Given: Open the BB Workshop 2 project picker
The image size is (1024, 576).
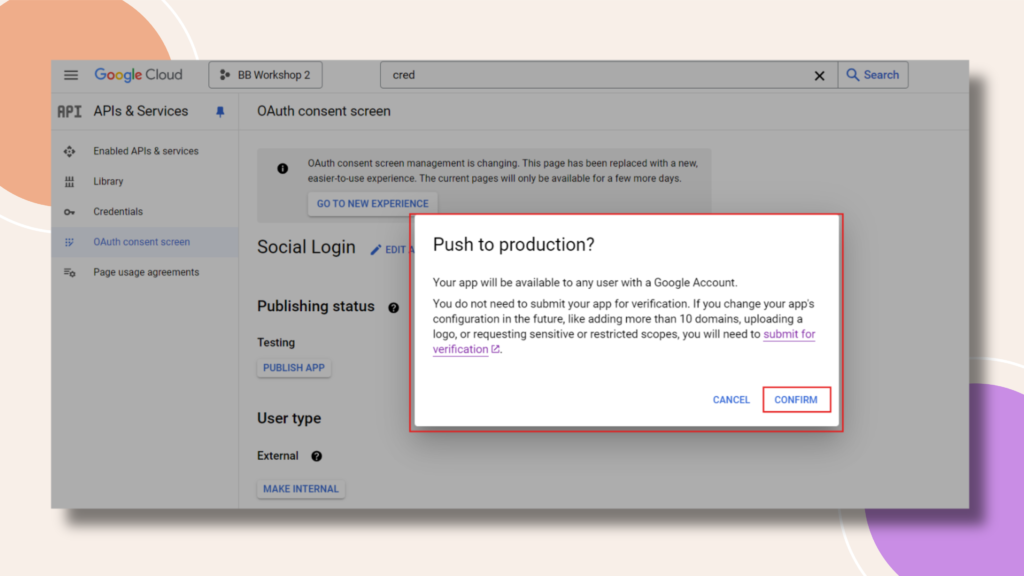Looking at the screenshot, I should point(265,75).
